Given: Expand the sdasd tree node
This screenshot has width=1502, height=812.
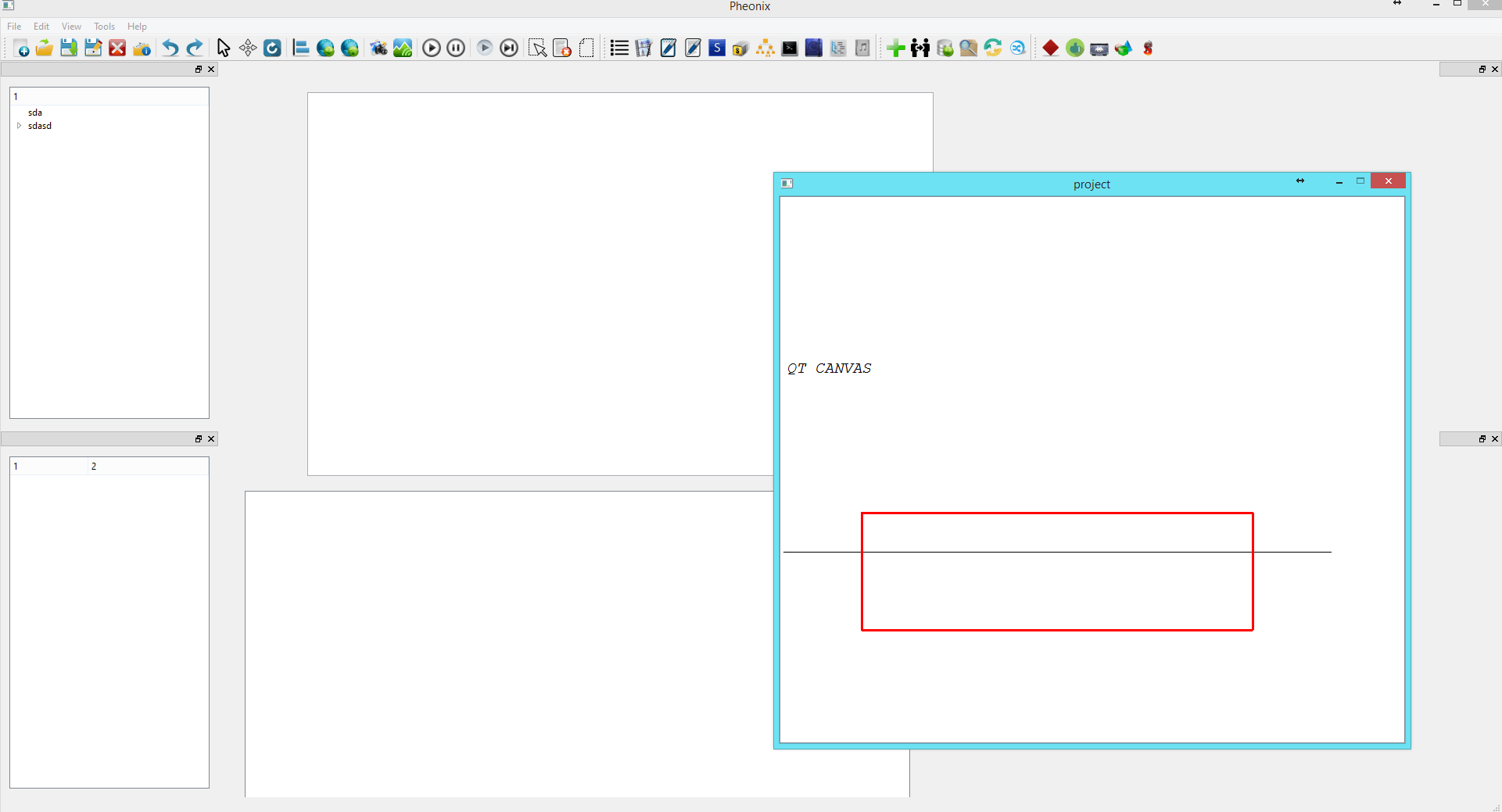Looking at the screenshot, I should coord(19,125).
